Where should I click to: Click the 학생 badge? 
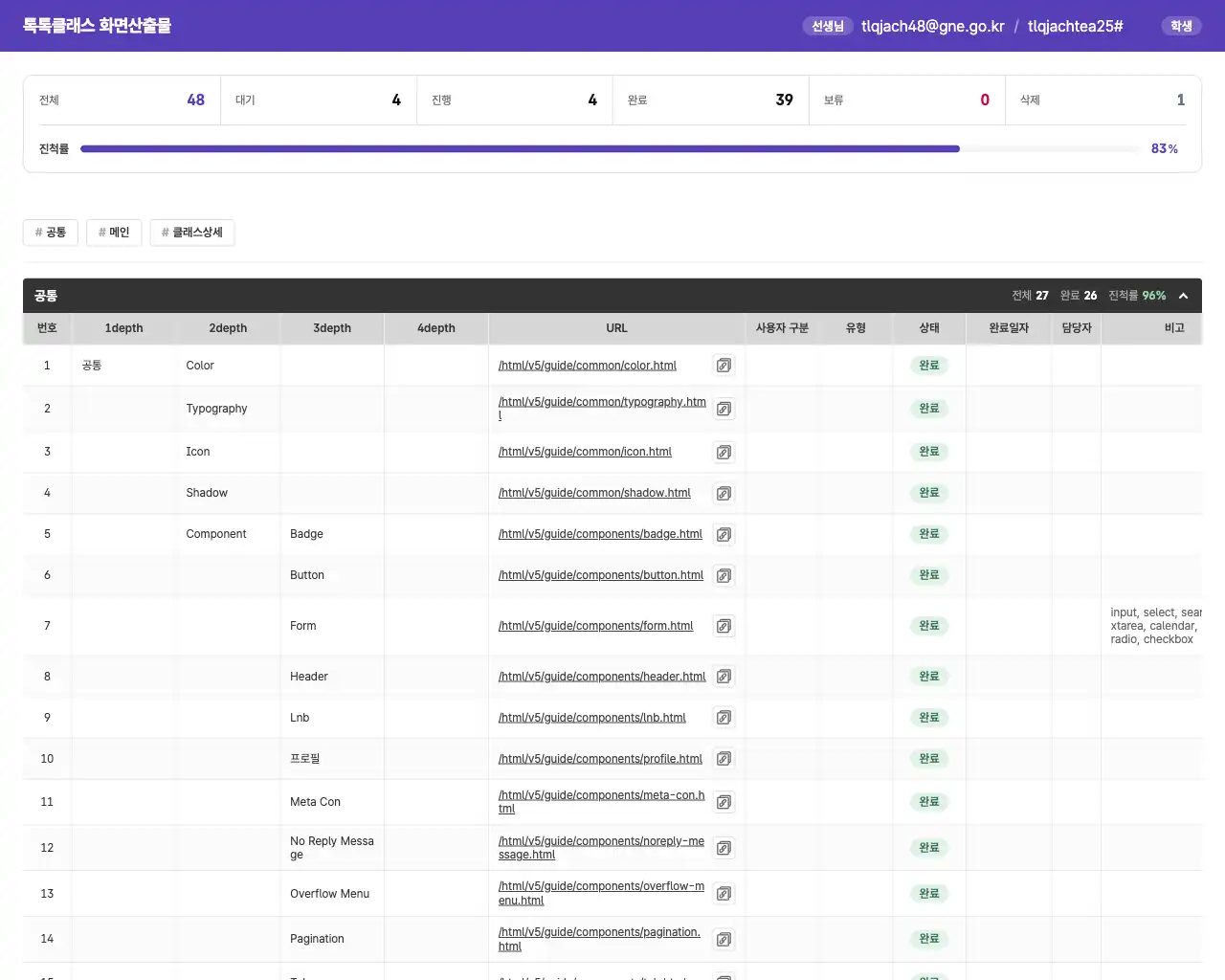tap(1182, 26)
